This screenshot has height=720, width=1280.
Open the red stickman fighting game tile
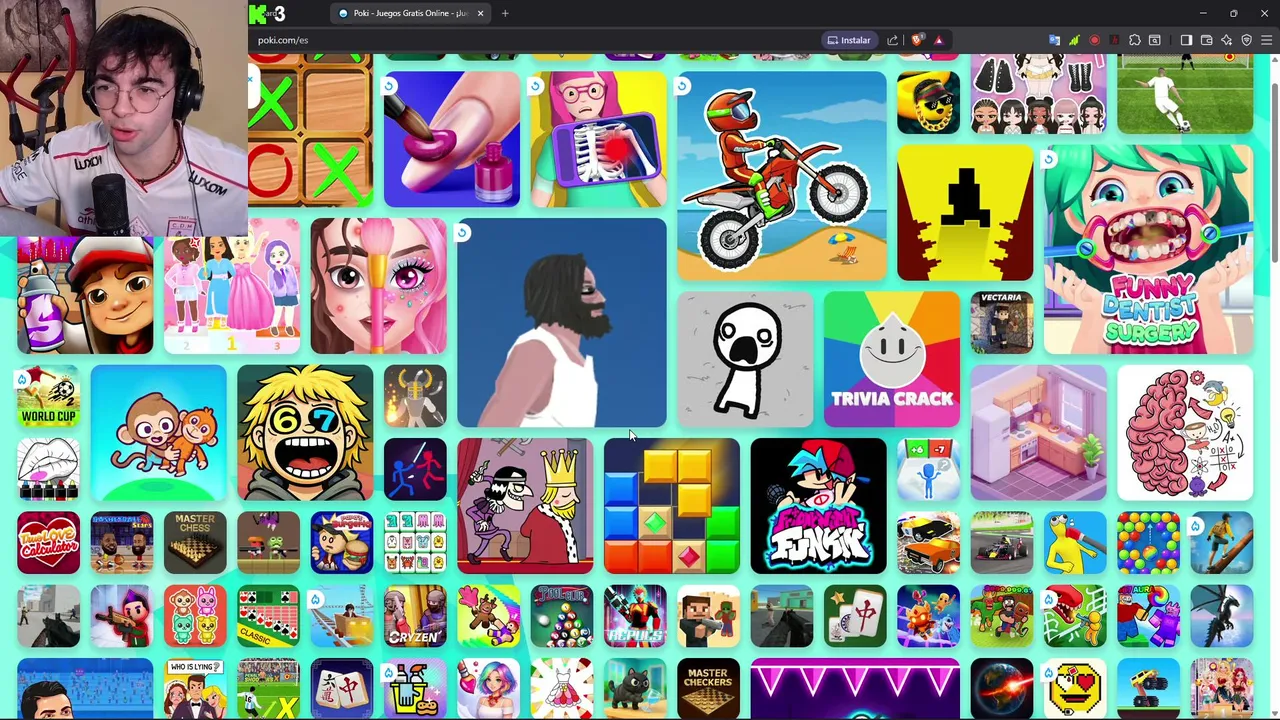click(415, 470)
